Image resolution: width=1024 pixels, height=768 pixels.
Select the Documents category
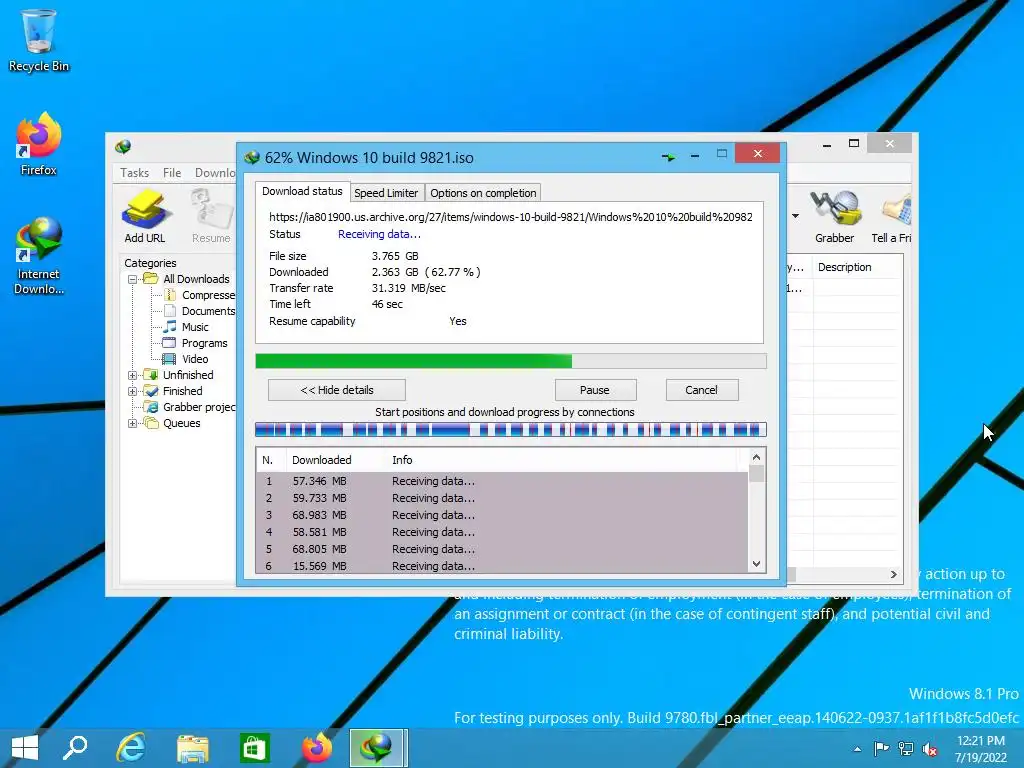(x=200, y=311)
